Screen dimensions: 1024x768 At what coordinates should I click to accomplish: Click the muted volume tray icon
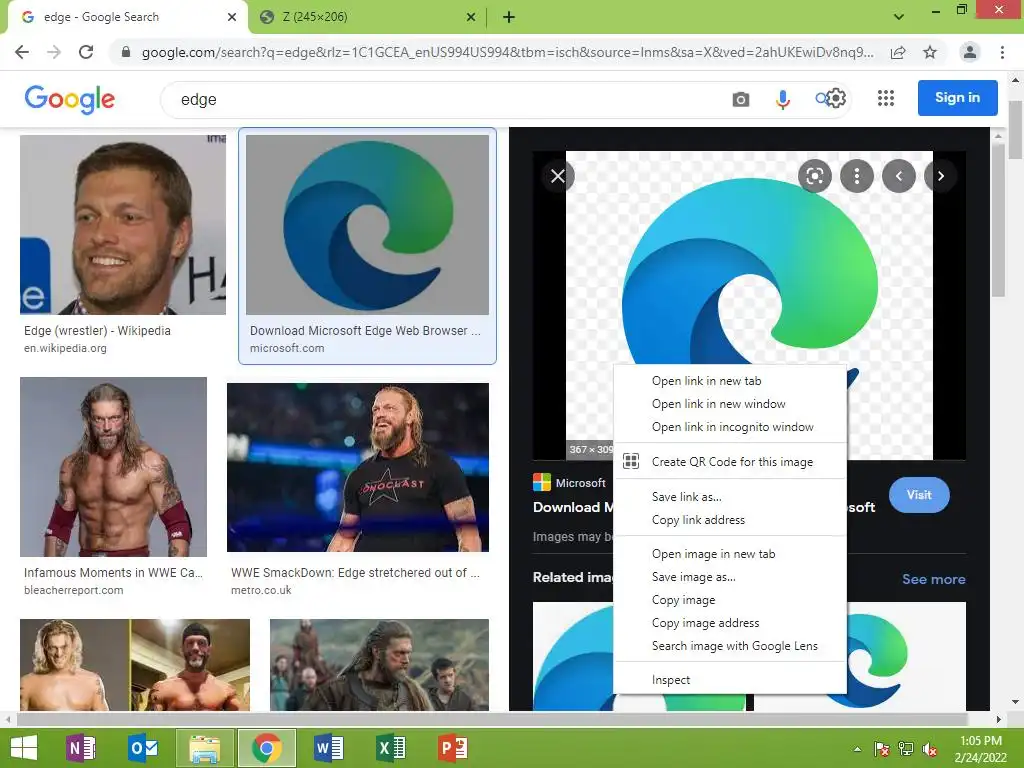point(930,749)
